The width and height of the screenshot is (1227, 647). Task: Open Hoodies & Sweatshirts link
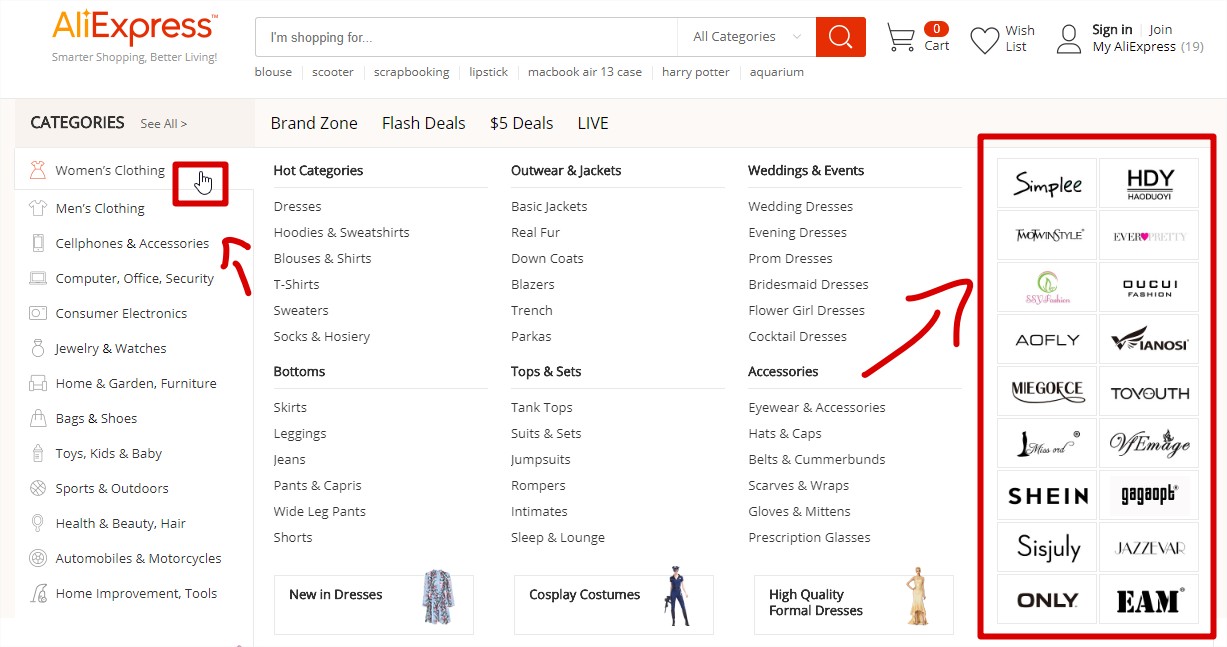(341, 232)
